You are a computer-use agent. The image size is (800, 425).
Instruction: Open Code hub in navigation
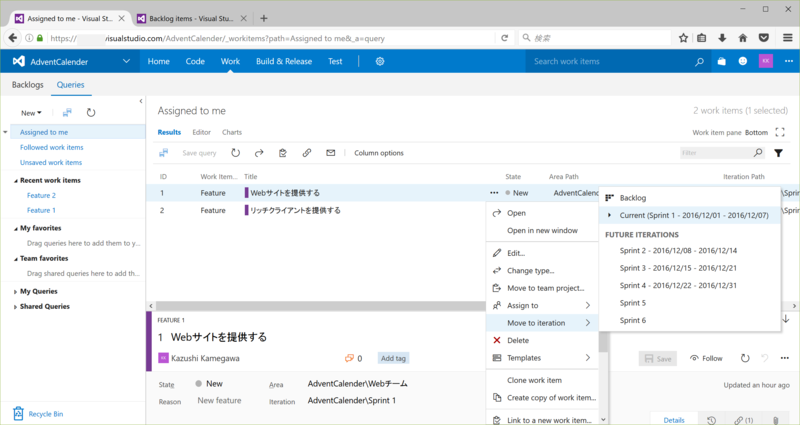195,61
